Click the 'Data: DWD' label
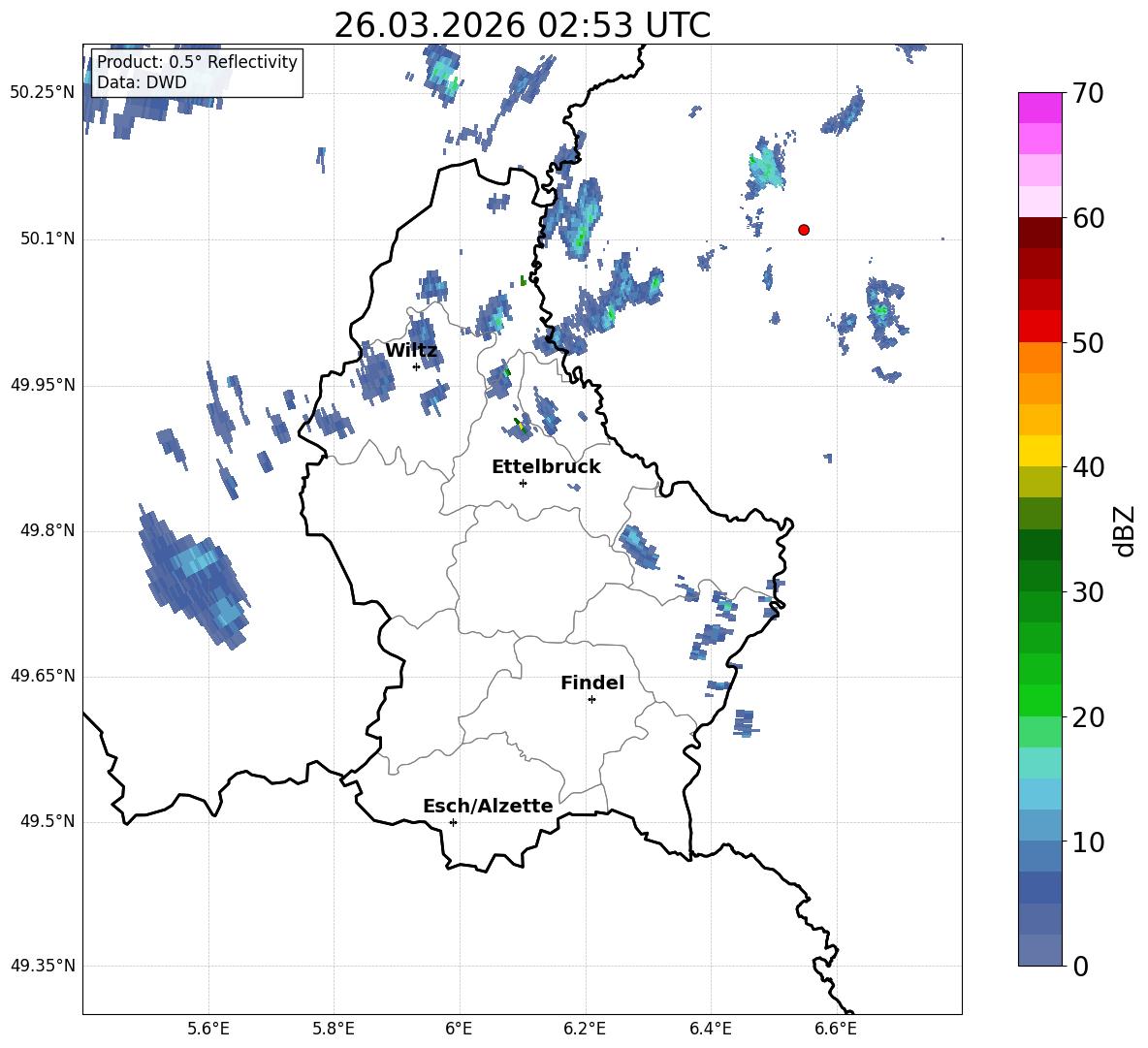The width and height of the screenshot is (1148, 1048). 142,82
